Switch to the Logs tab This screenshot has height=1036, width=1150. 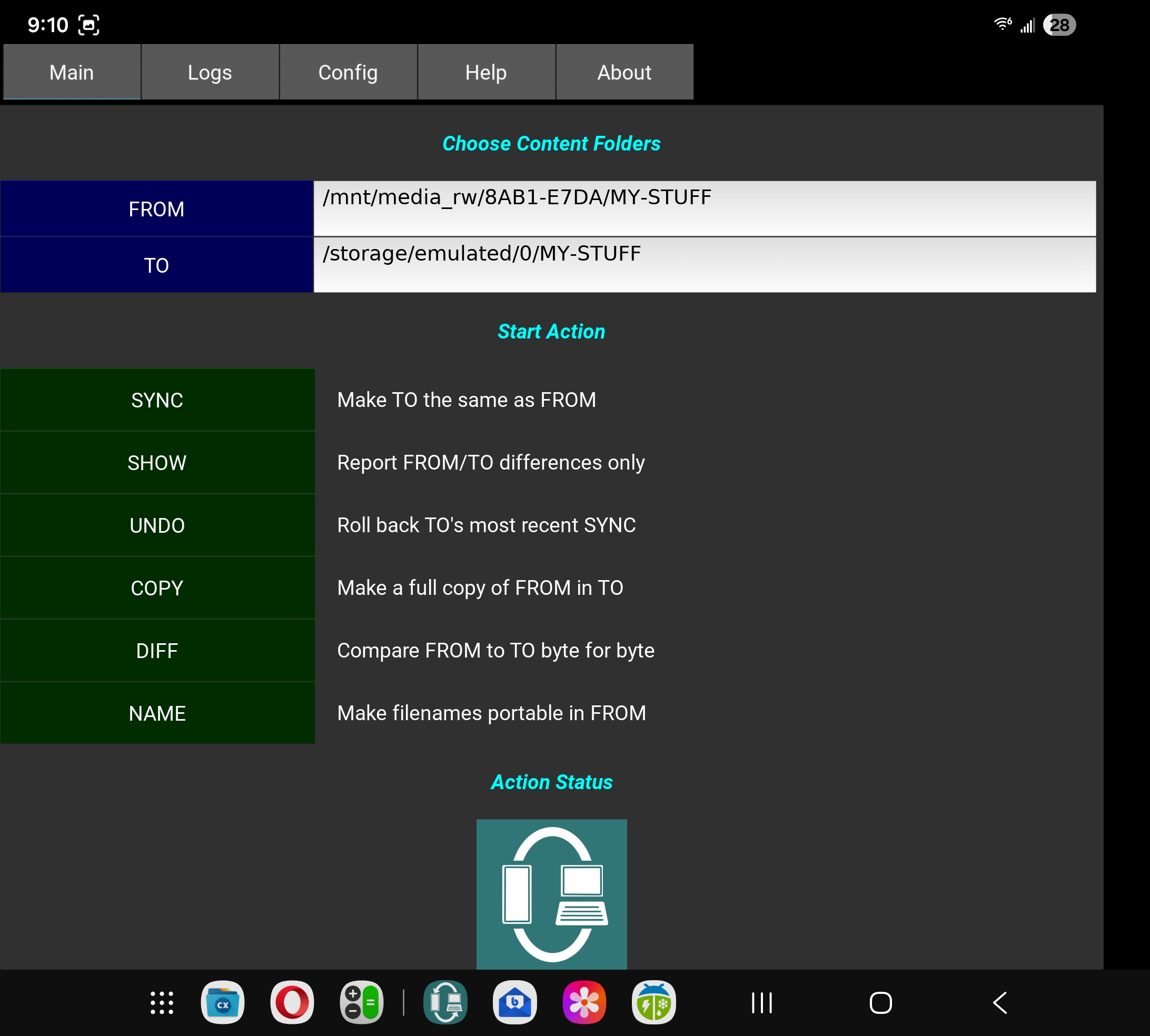click(210, 72)
